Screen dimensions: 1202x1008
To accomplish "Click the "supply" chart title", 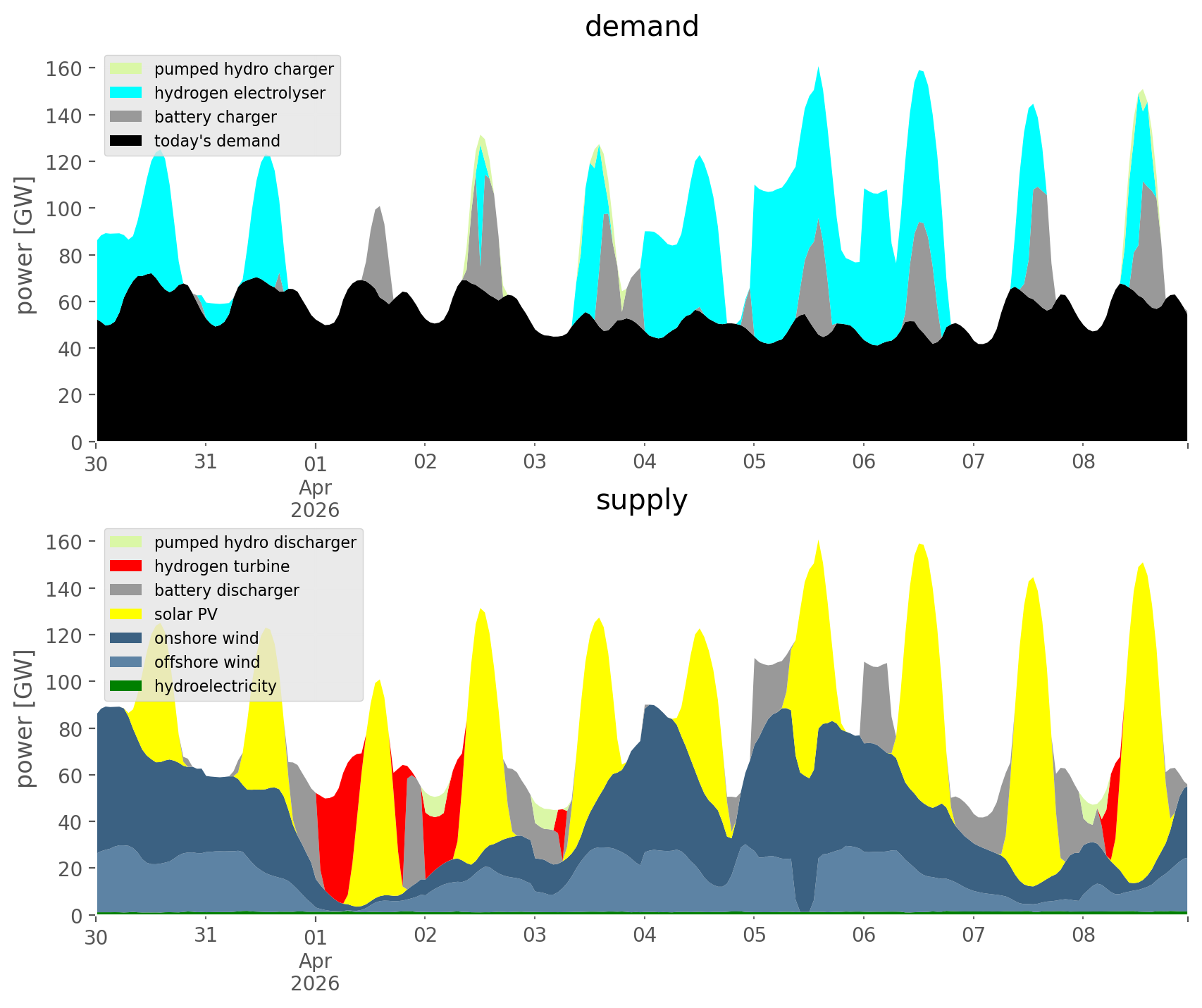I will [x=641, y=500].
